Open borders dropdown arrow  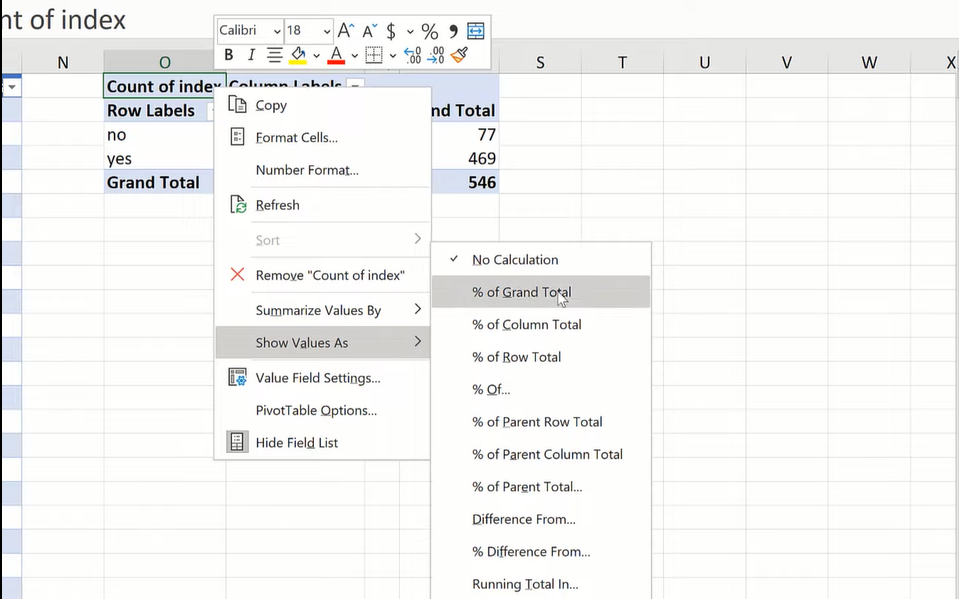pyautogui.click(x=393, y=56)
